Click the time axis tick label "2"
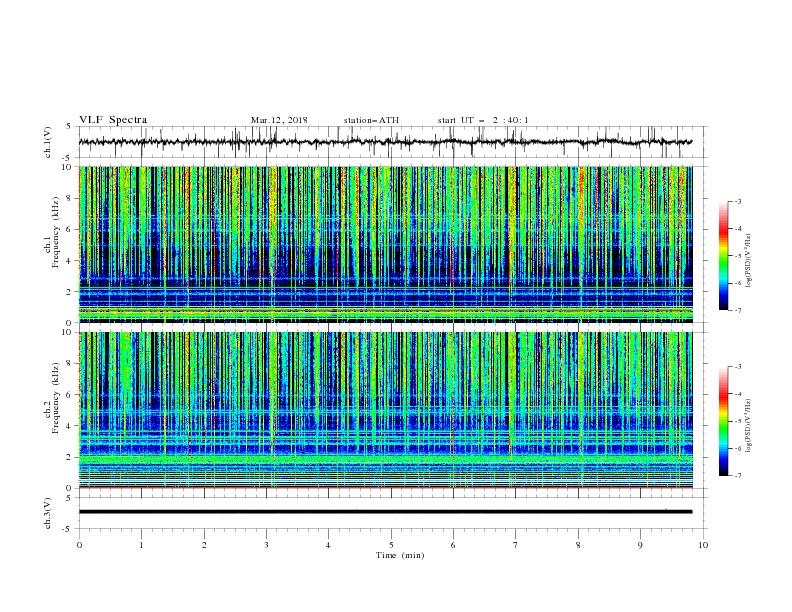Viewport: 792px width, 612px height. pos(204,545)
